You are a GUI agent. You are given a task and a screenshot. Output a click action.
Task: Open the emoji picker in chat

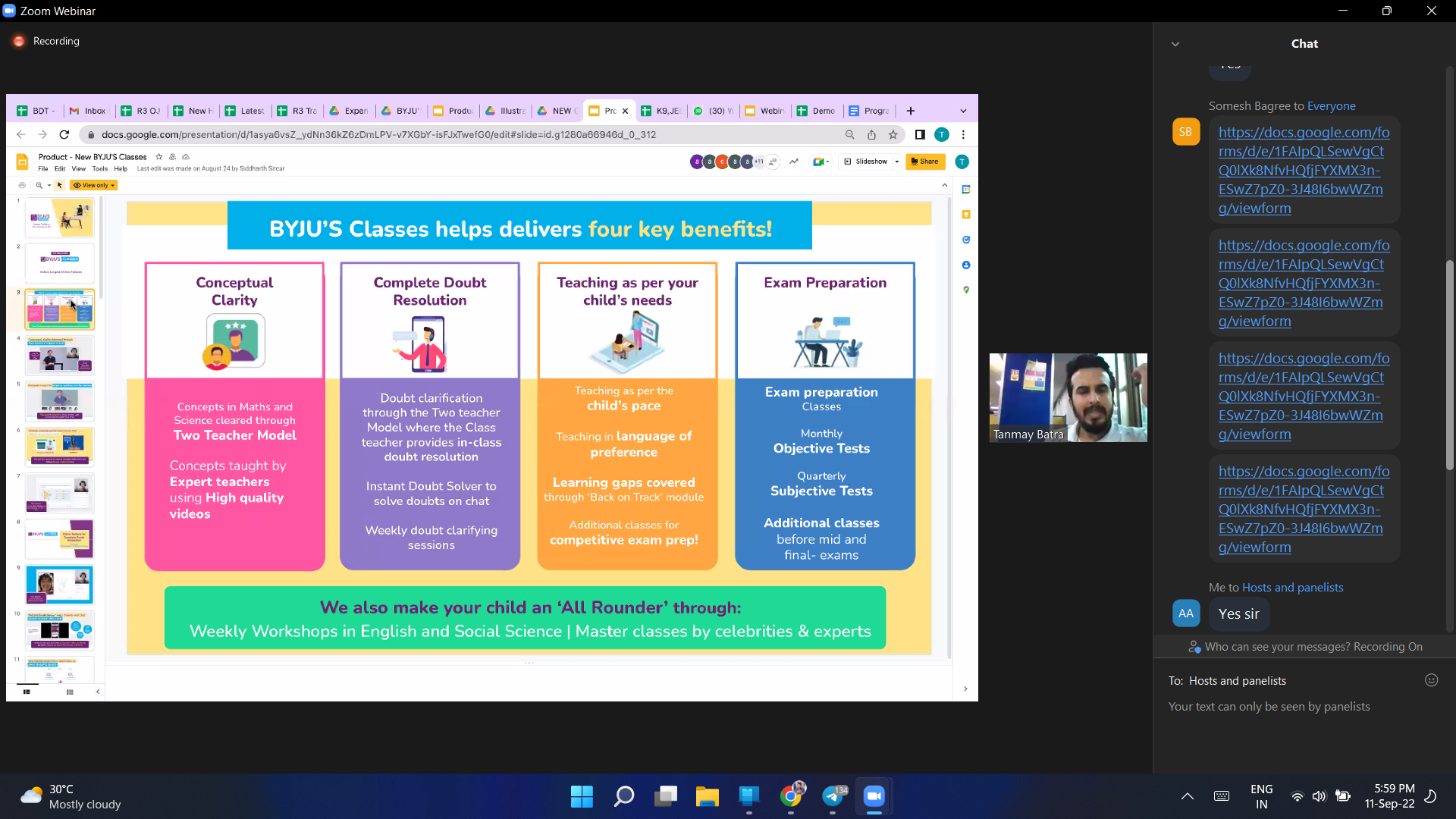1431,680
